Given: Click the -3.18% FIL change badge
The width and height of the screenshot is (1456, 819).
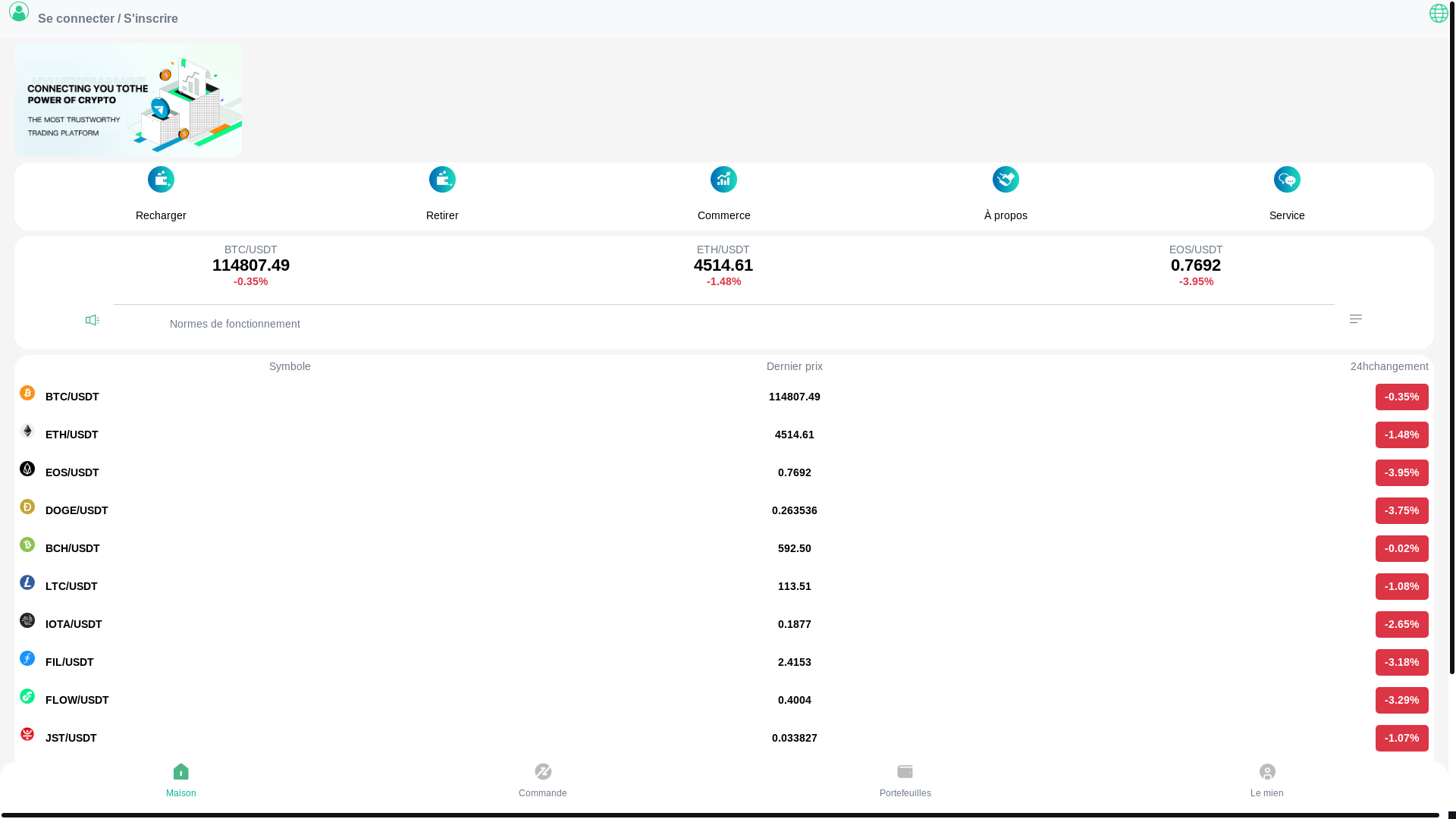Looking at the screenshot, I should point(1401,662).
